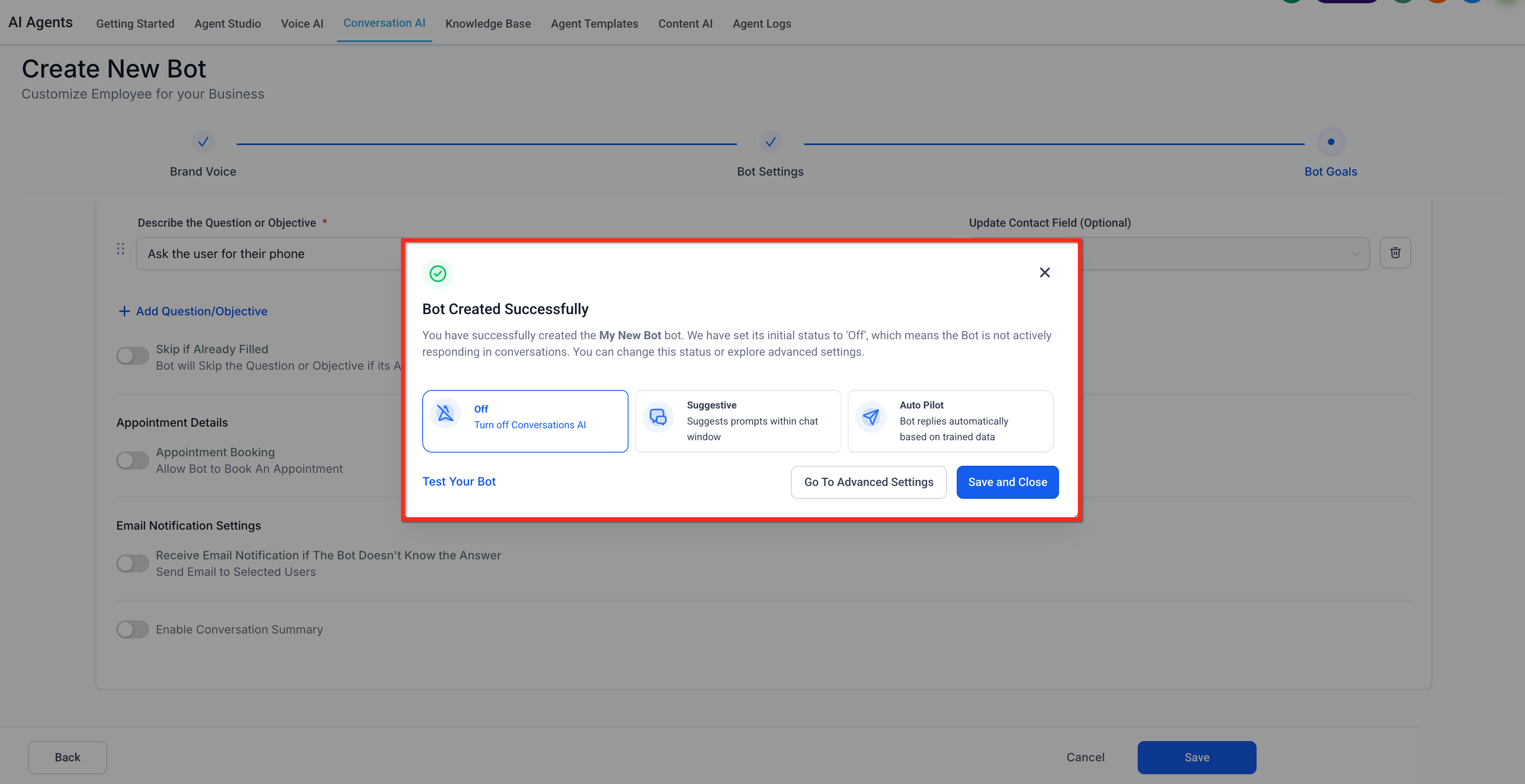
Task: Go to Knowledge Base tab
Action: click(488, 23)
